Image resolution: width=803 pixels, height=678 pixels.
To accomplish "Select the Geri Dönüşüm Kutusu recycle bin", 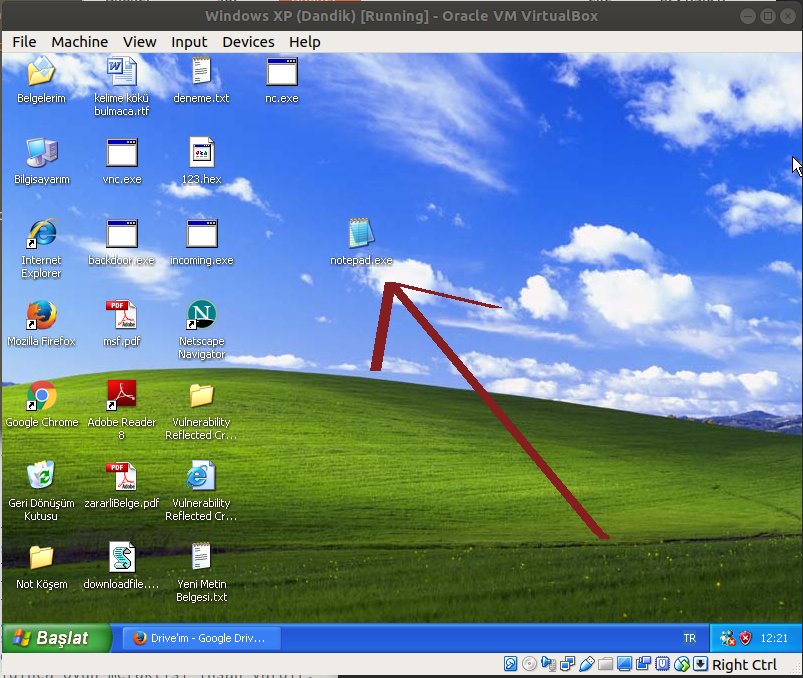I will 41,475.
